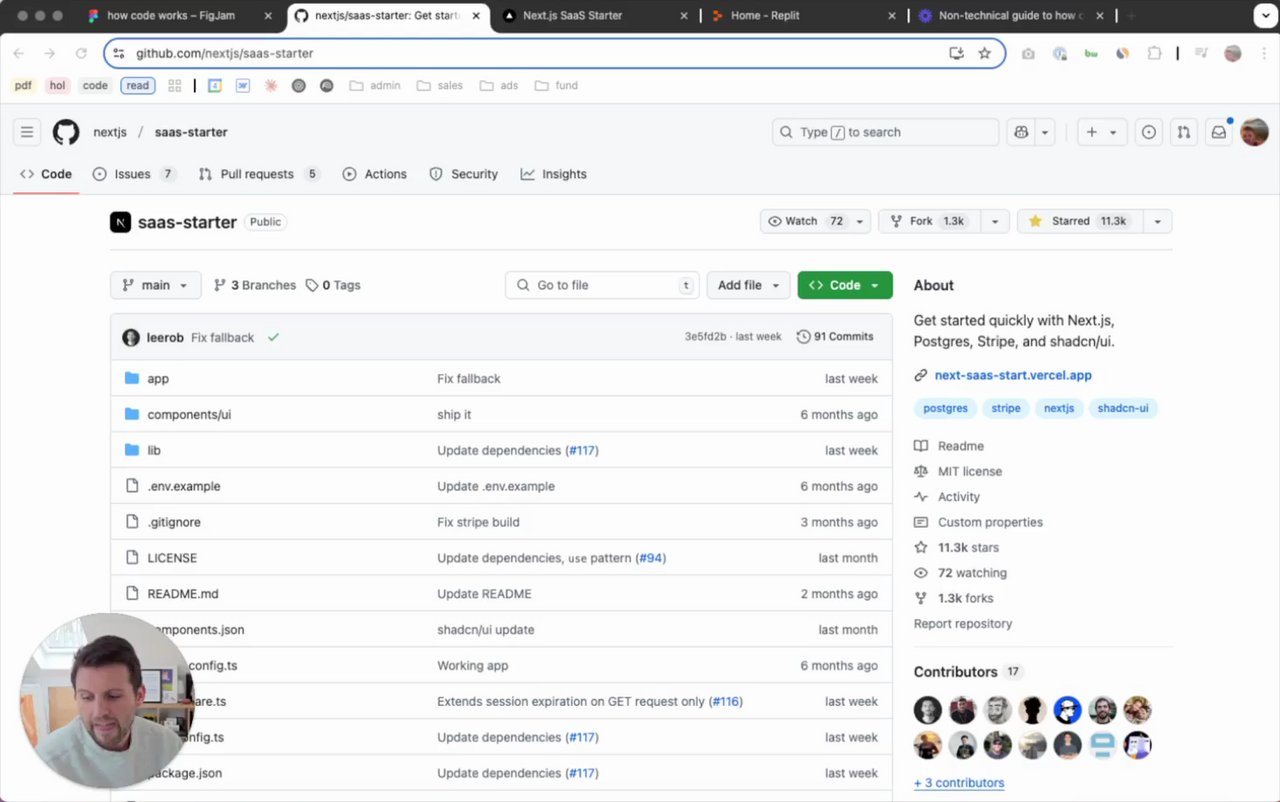Open the Pull requests tab

(x=259, y=174)
